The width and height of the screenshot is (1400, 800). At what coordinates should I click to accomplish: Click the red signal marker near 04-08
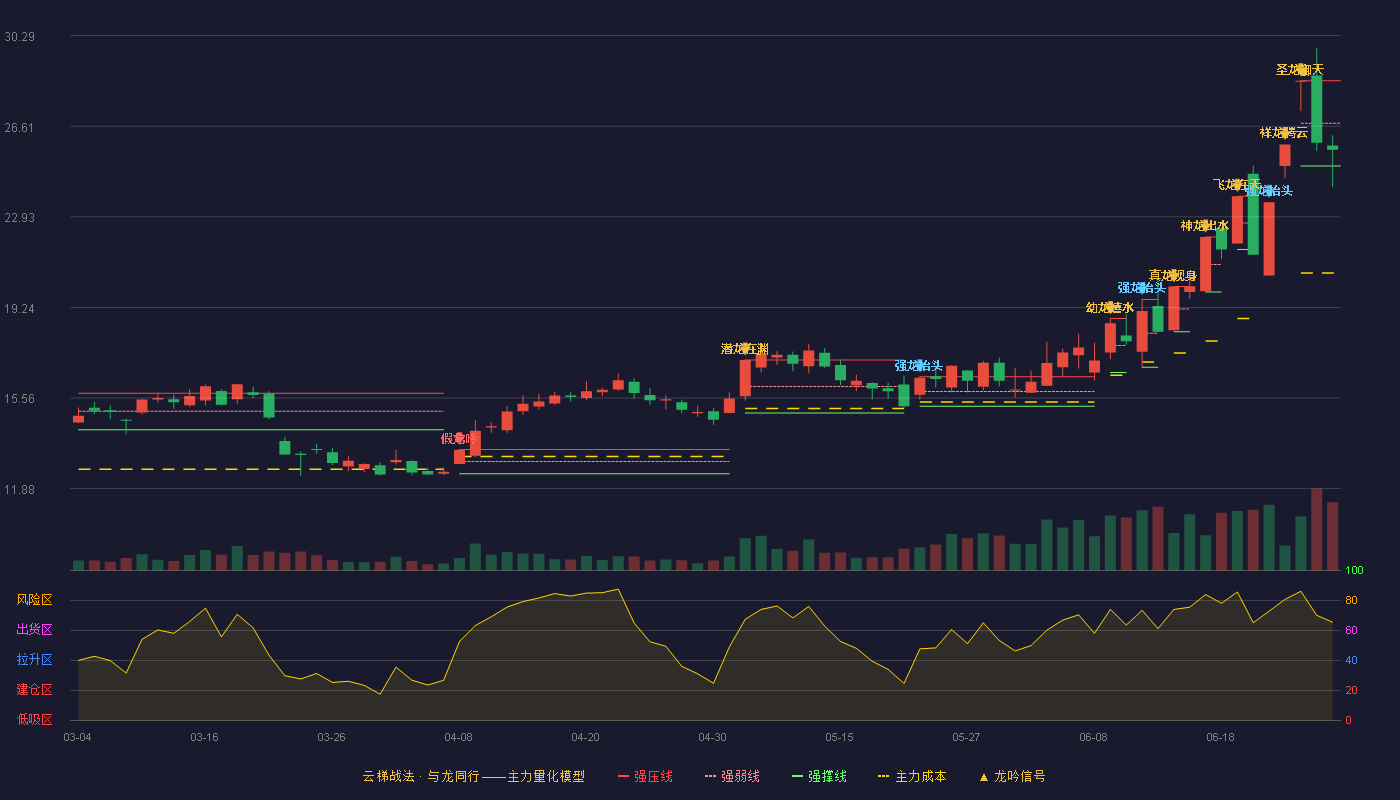pos(459,438)
